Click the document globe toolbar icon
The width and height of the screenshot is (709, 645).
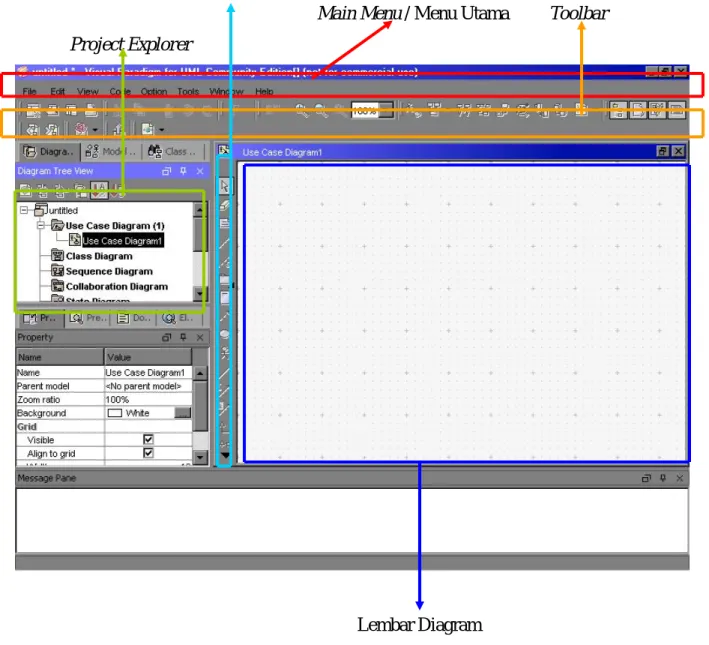point(148,130)
